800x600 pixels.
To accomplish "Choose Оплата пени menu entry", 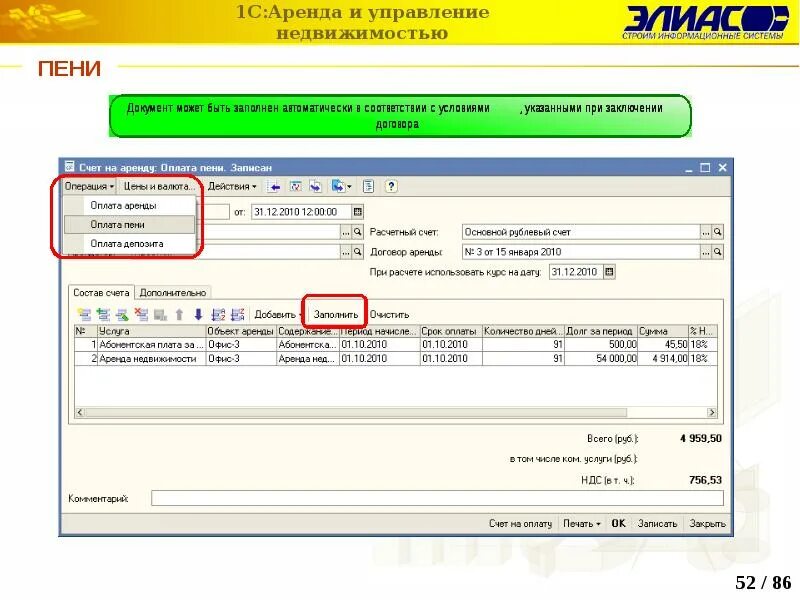I will [x=130, y=224].
